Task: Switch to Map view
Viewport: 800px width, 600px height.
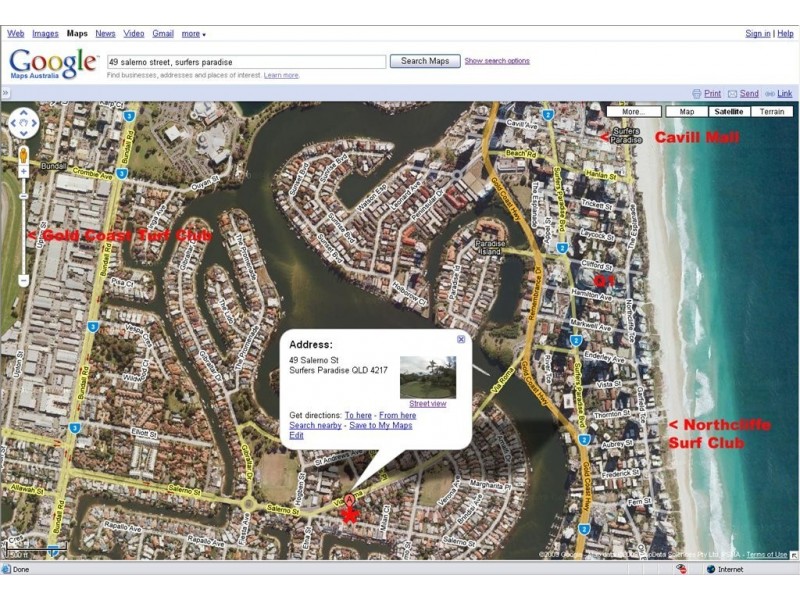Action: coord(687,112)
